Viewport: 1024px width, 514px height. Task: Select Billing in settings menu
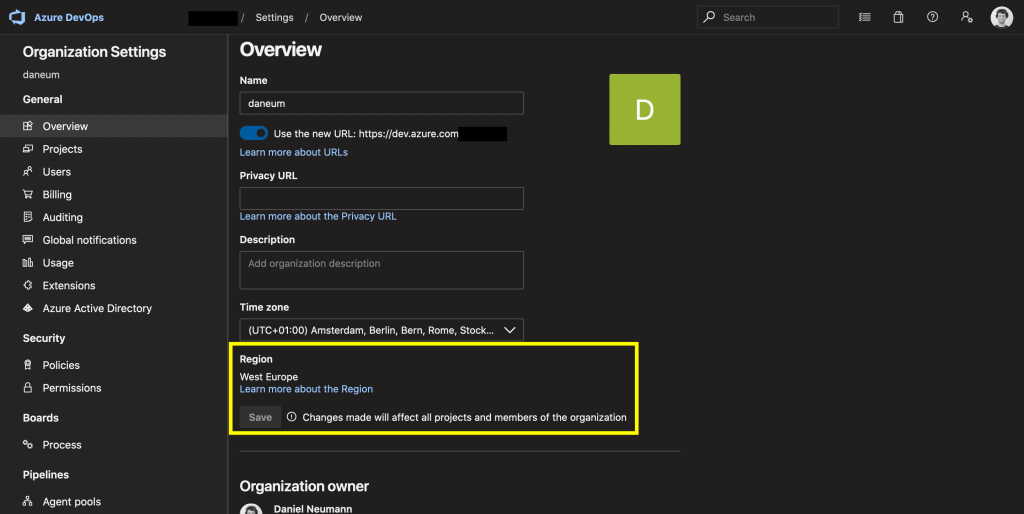(x=57, y=195)
